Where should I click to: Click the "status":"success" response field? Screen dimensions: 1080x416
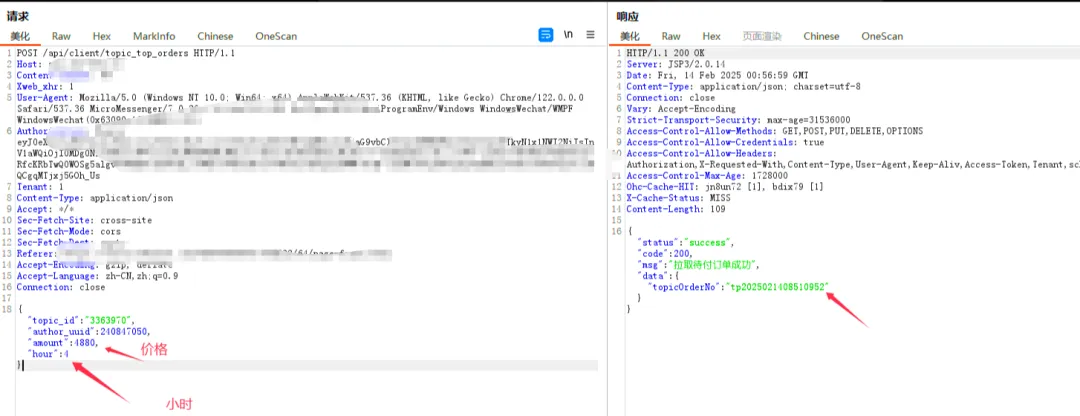686,242
